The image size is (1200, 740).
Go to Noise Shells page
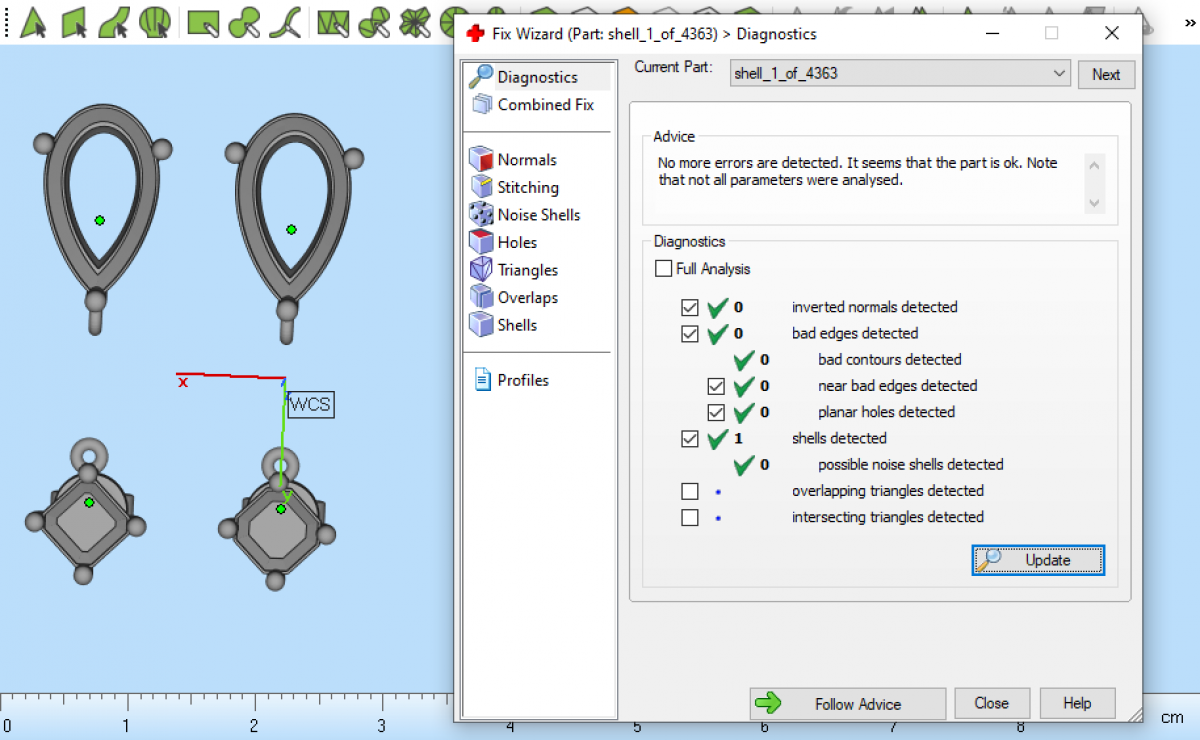[538, 215]
